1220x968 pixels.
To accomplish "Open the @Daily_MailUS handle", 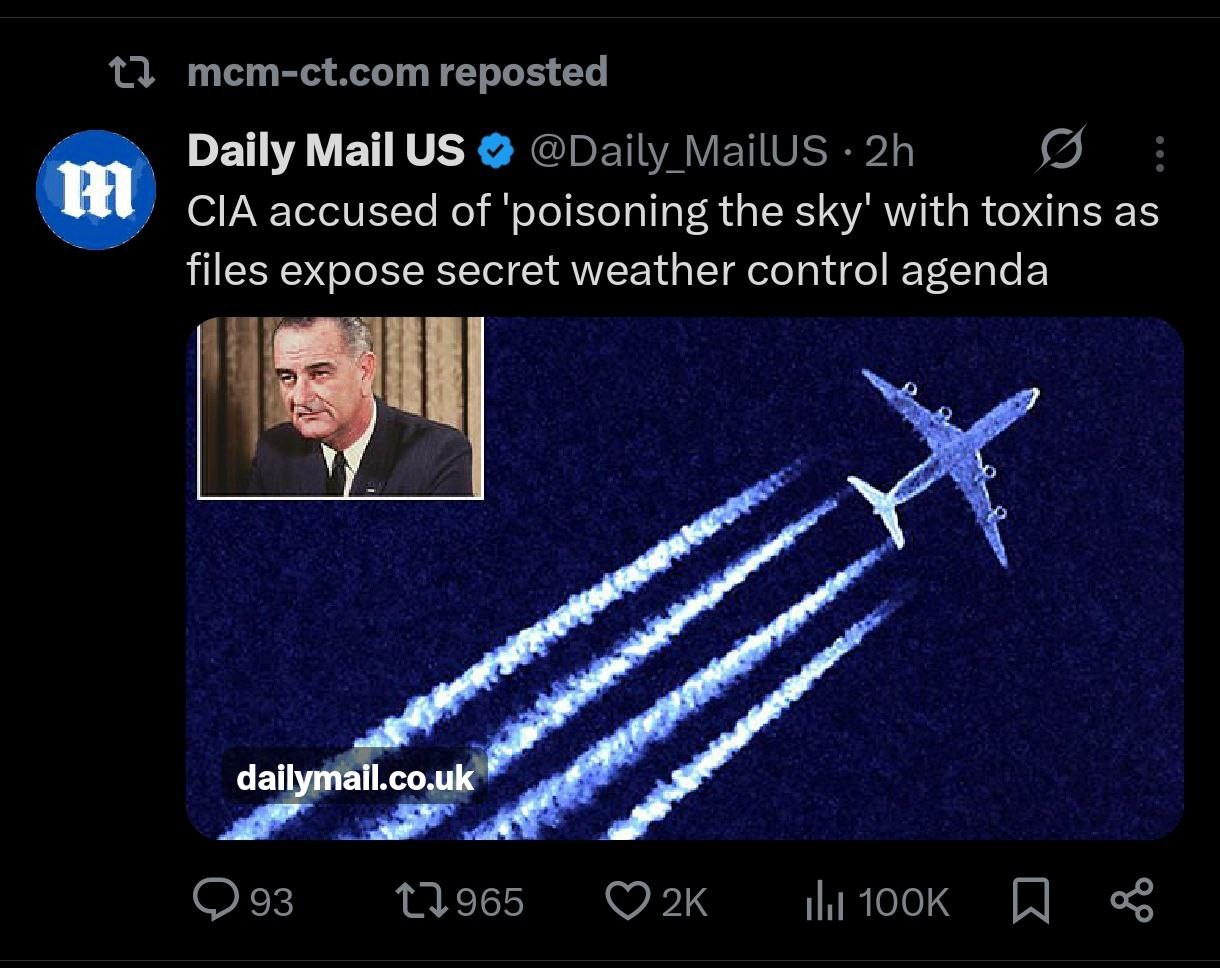I will click(x=678, y=151).
